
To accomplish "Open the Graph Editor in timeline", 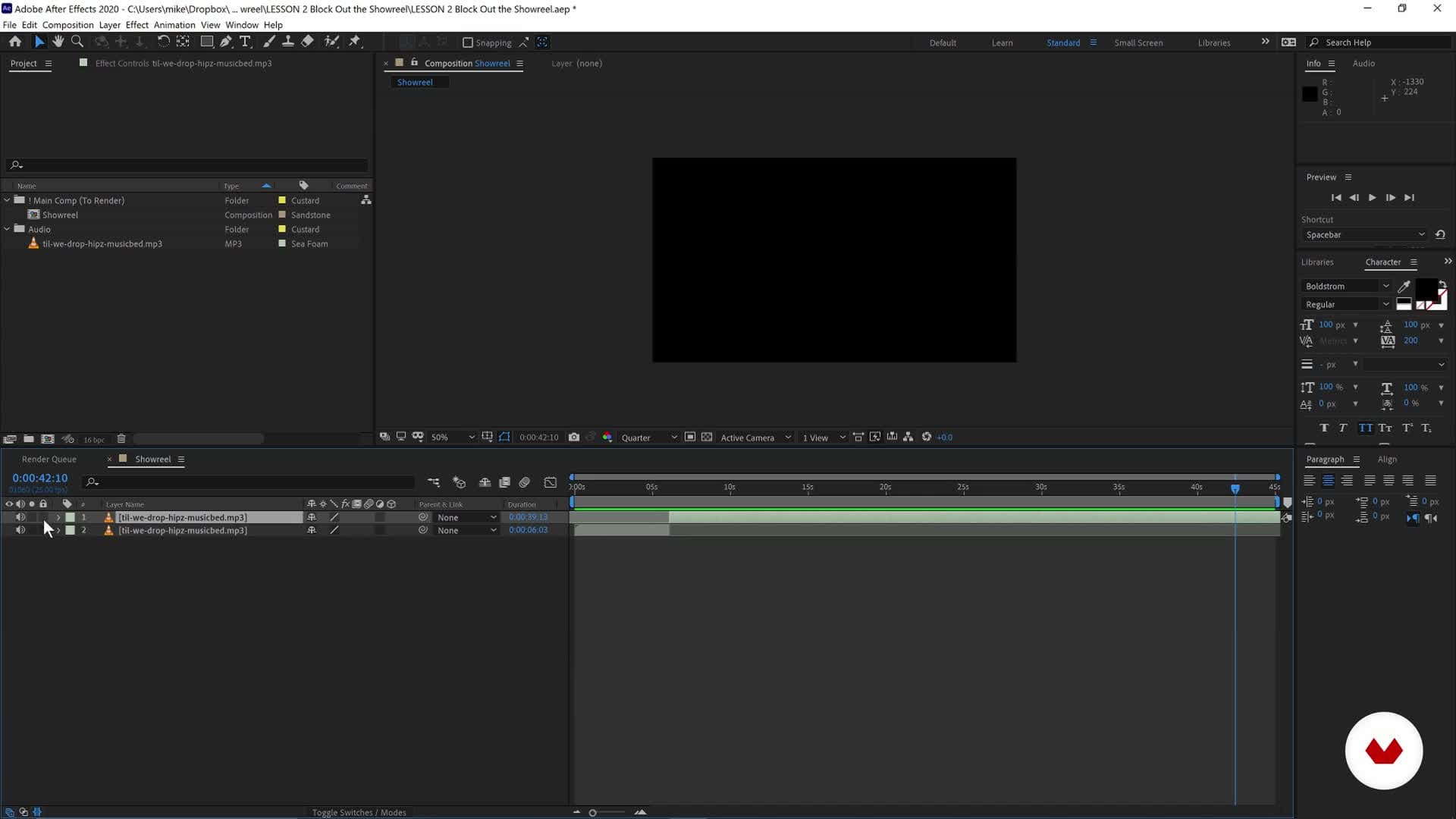I will pyautogui.click(x=551, y=482).
